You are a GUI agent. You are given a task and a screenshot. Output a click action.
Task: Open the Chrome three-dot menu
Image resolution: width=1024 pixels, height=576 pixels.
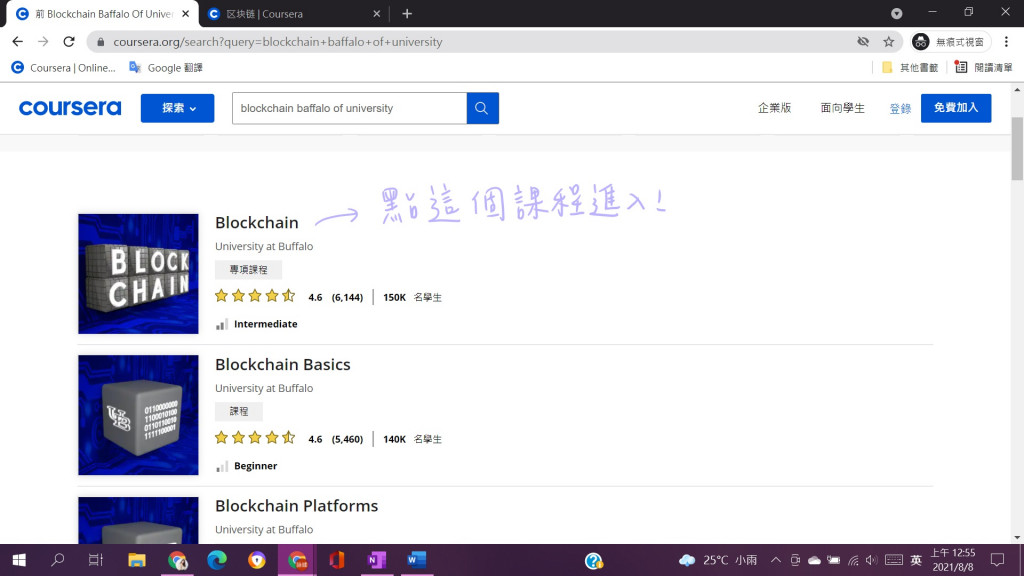[1006, 42]
